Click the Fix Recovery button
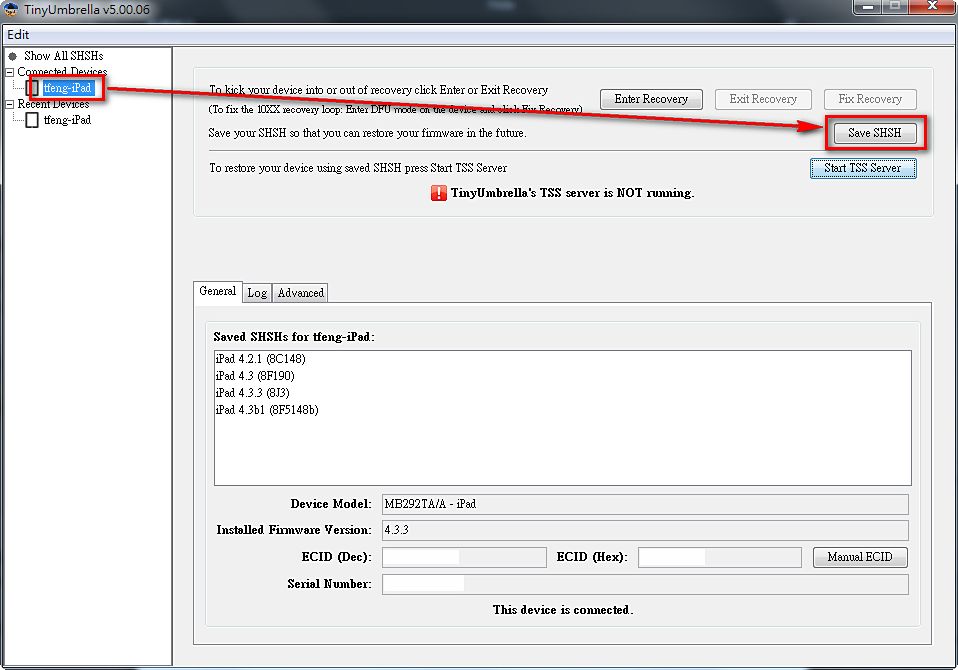 click(x=870, y=99)
